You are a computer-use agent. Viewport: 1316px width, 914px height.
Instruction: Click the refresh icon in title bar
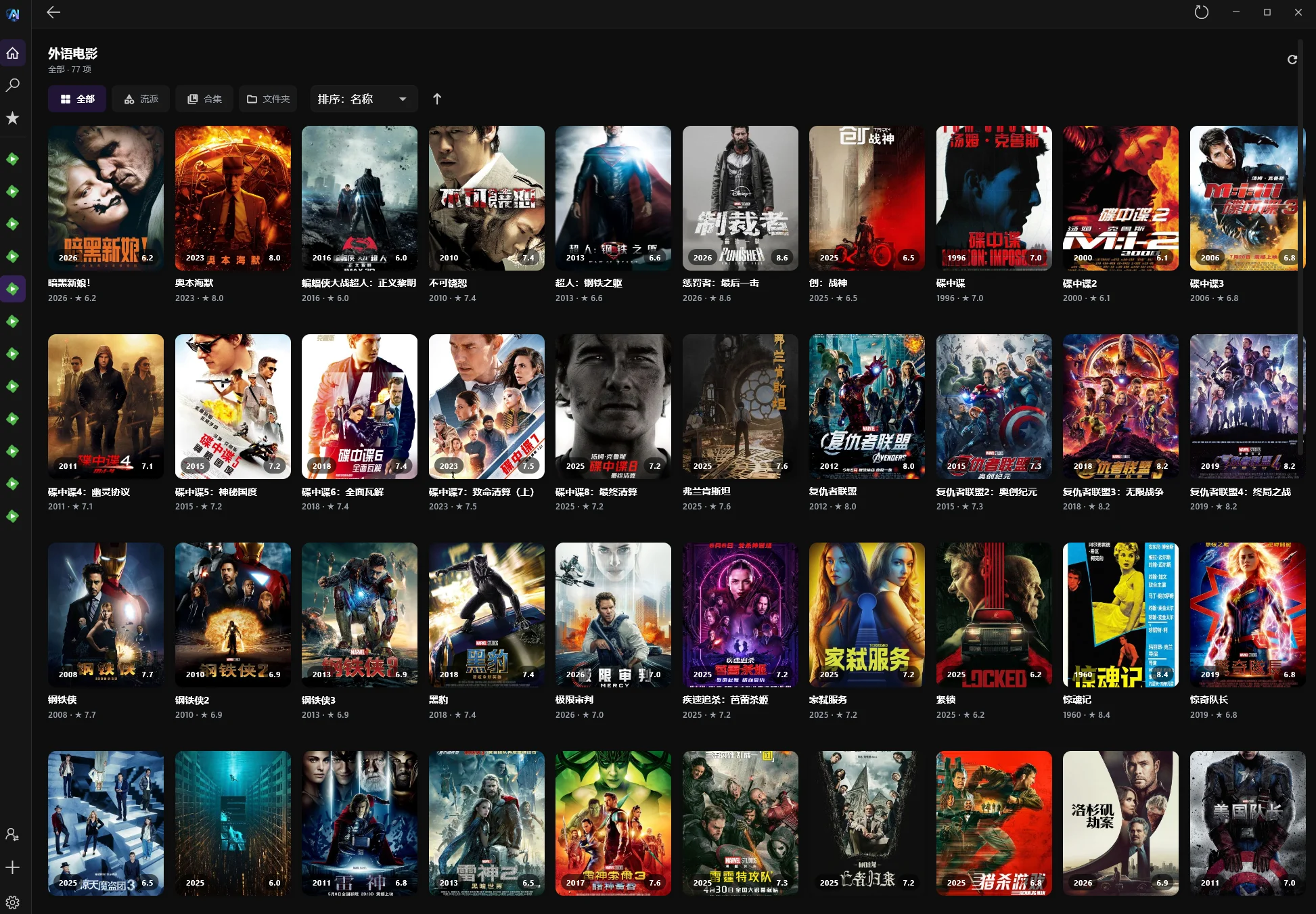coord(1201,12)
